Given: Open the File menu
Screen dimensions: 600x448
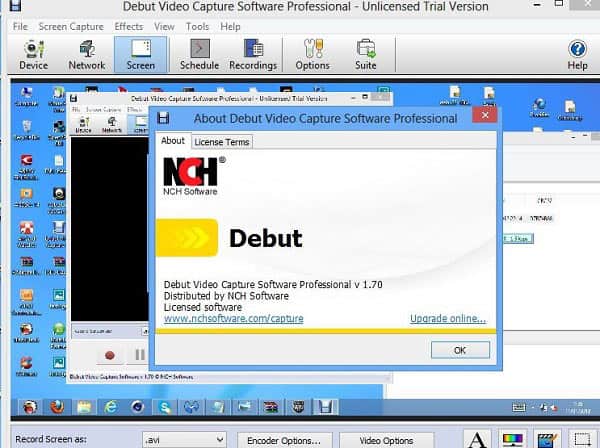Looking at the screenshot, I should 20,26.
